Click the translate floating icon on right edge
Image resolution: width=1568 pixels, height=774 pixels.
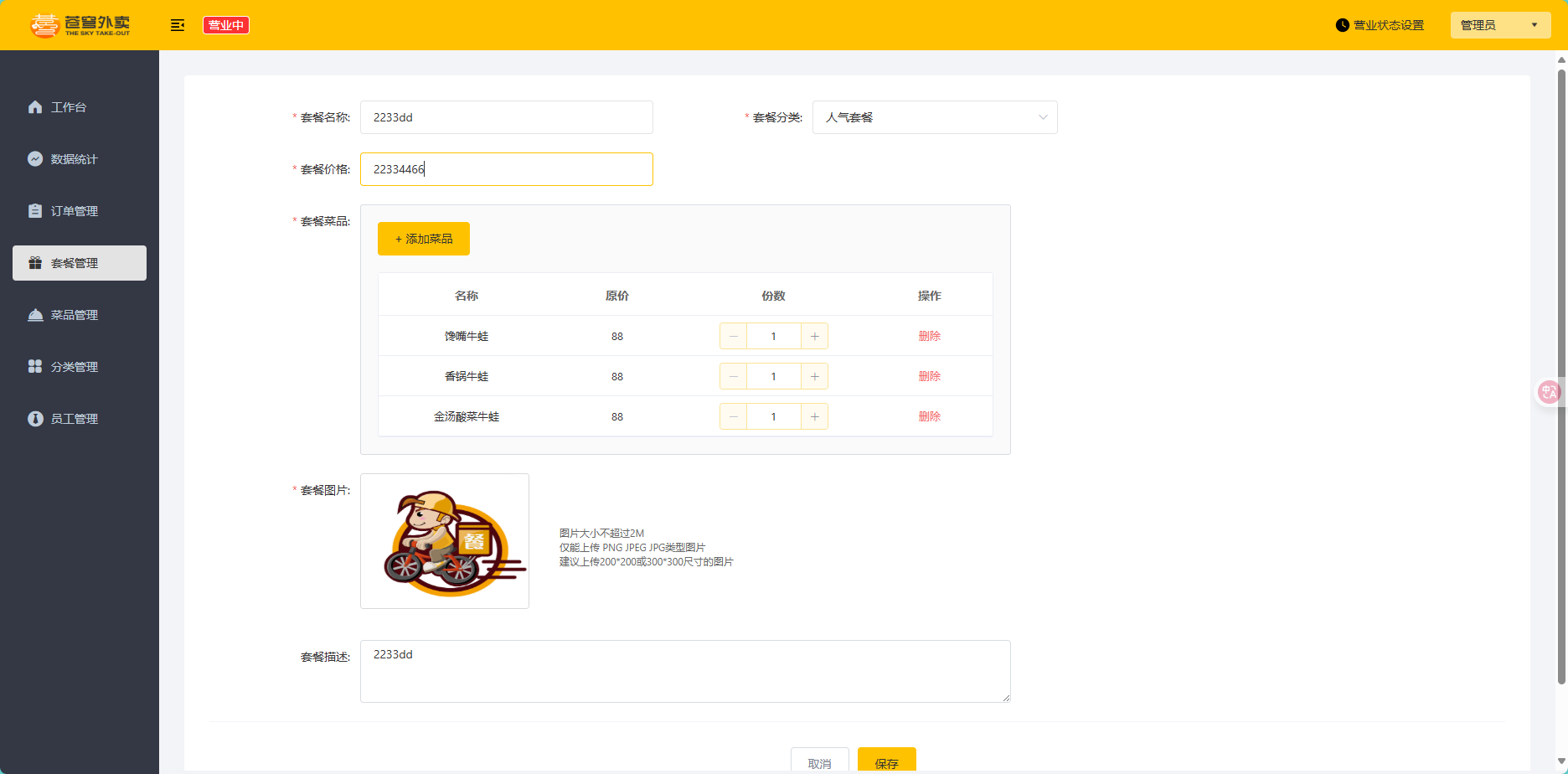(1549, 392)
